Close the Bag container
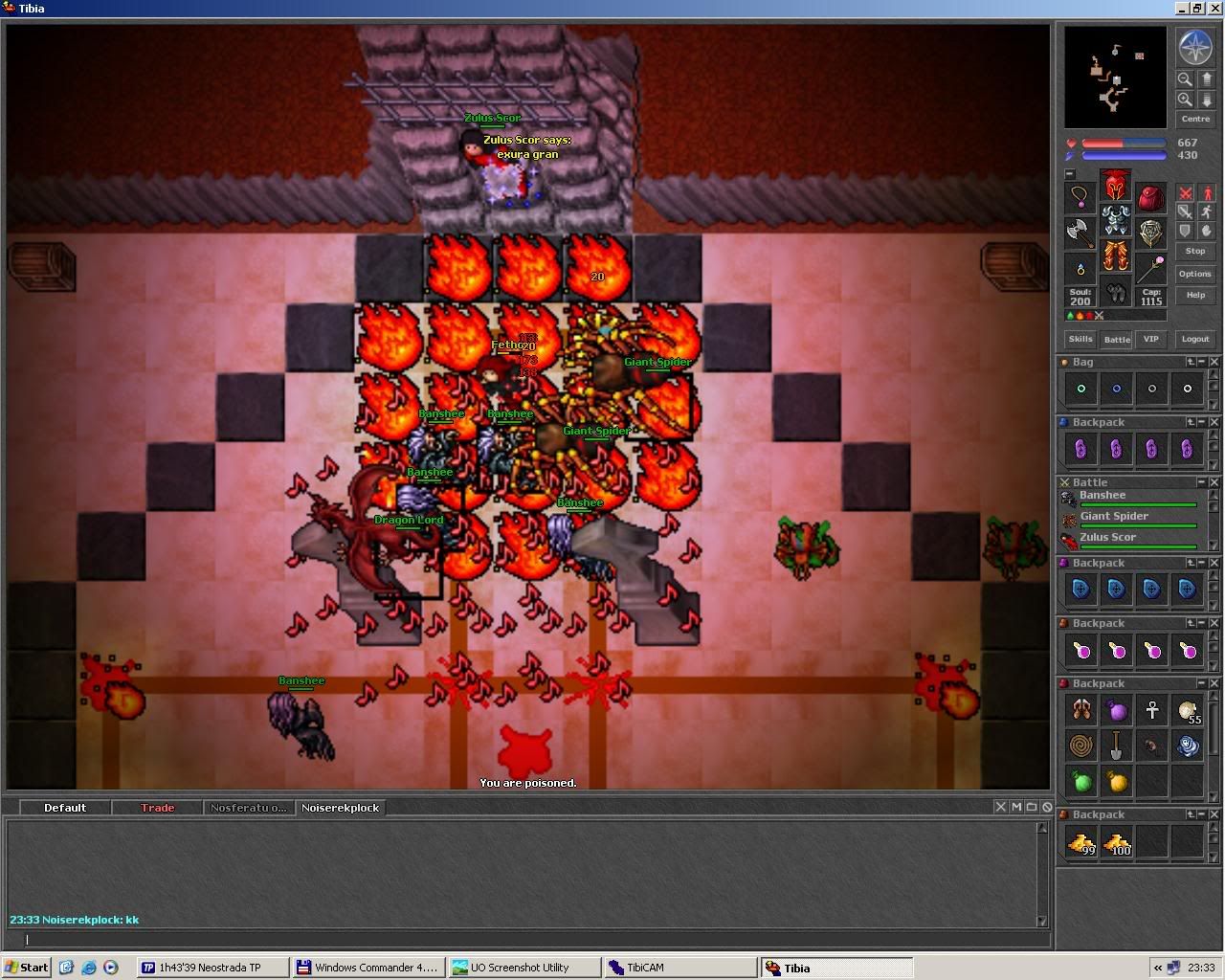The image size is (1225, 980). (x=1214, y=362)
